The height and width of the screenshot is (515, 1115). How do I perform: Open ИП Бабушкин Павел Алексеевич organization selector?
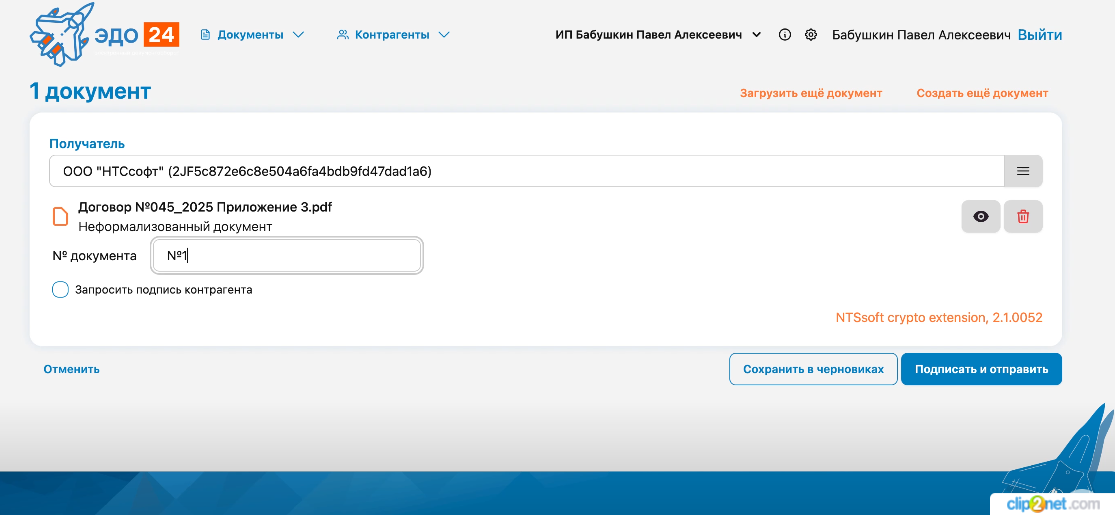coord(658,34)
